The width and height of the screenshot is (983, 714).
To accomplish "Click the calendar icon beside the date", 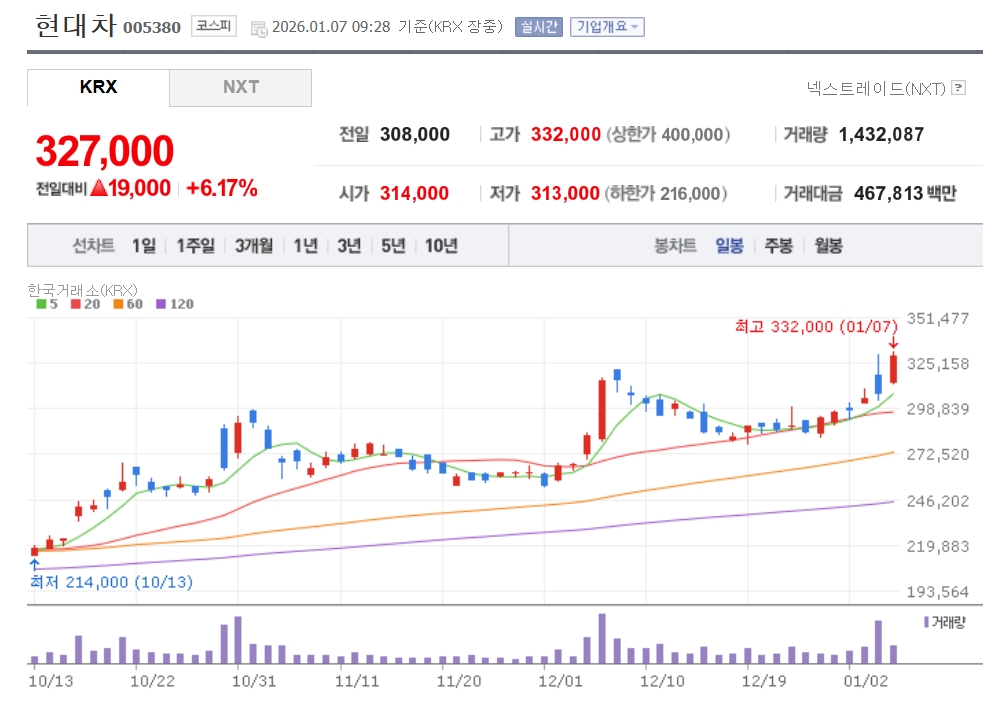I will click(258, 28).
